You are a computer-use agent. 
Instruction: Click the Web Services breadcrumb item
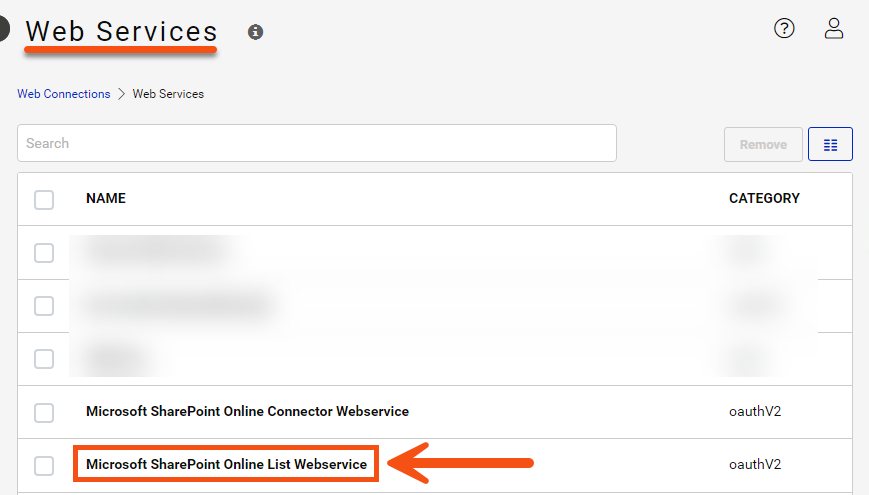click(168, 94)
